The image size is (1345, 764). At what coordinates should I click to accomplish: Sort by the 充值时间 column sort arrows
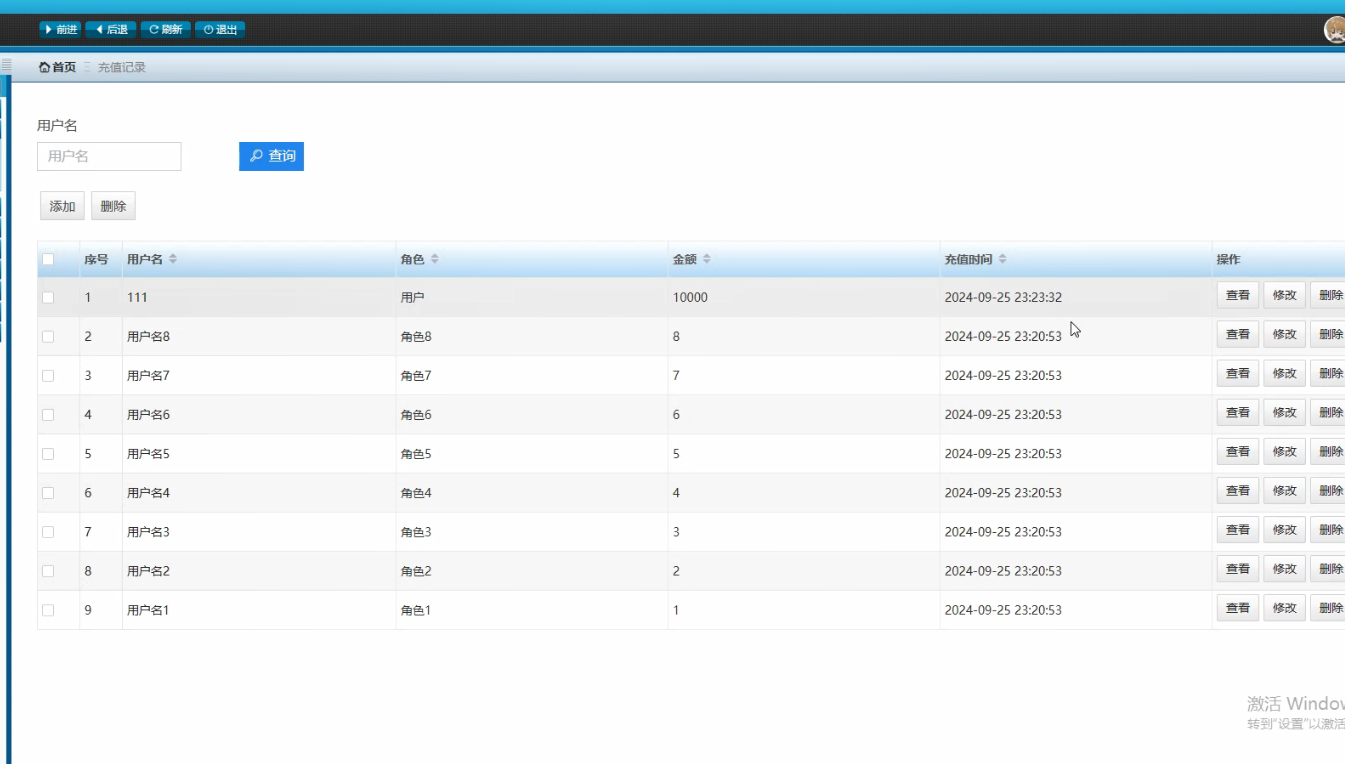pos(1003,259)
